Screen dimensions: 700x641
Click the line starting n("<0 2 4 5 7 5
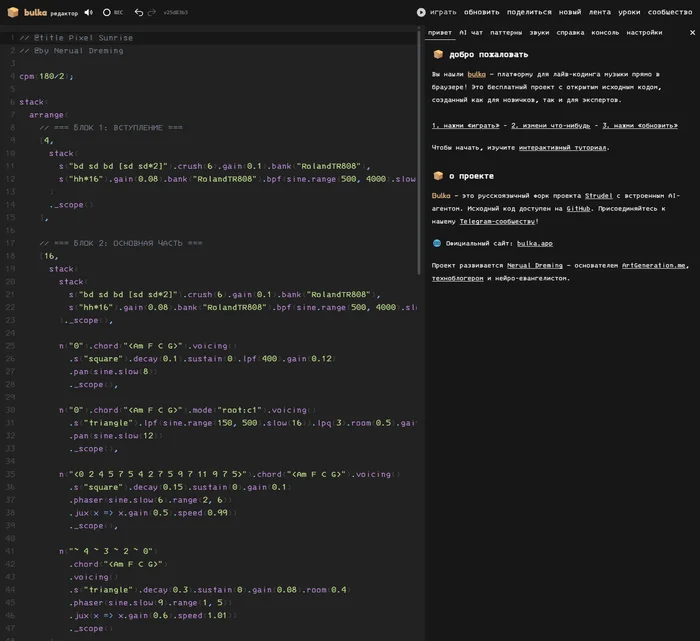click(x=229, y=474)
